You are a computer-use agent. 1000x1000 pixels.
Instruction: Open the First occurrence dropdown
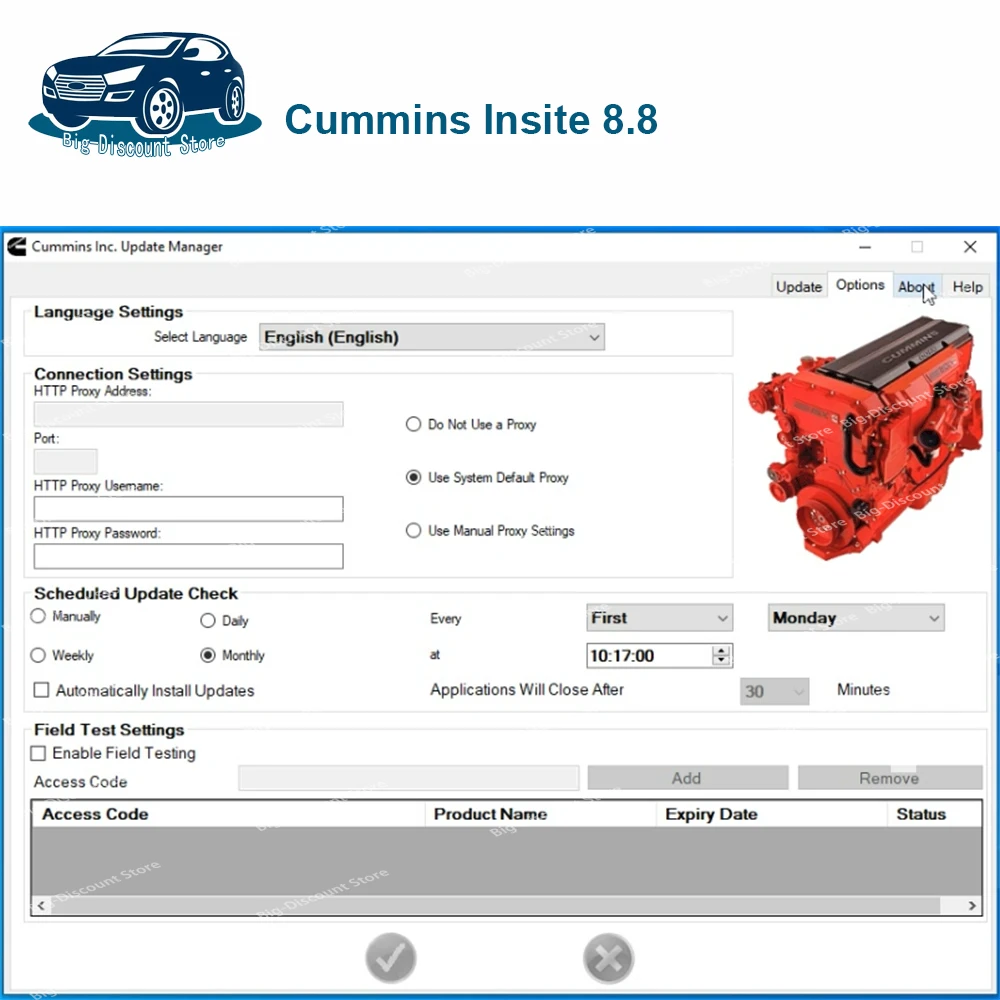click(x=659, y=617)
